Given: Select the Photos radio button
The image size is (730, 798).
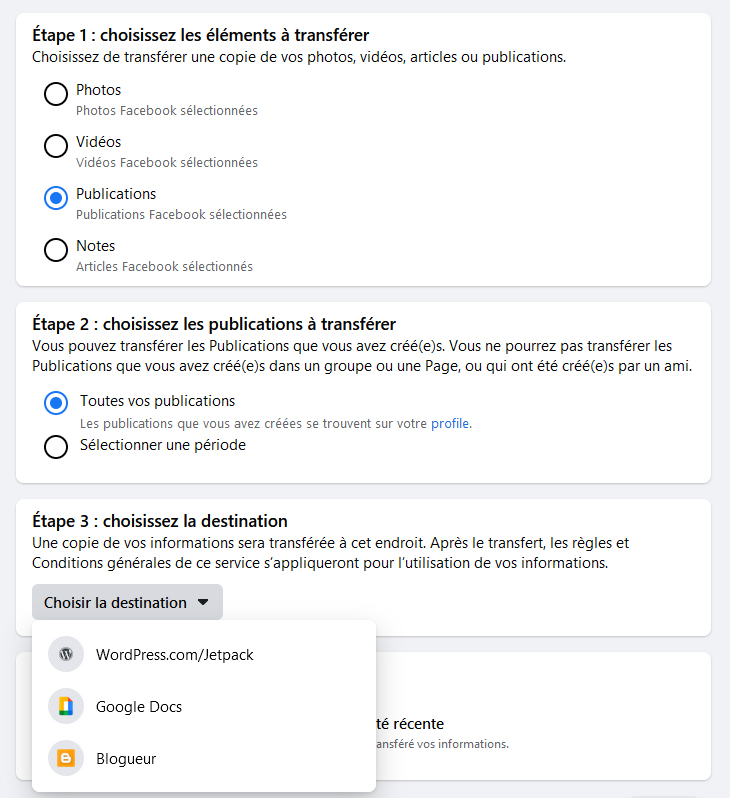Looking at the screenshot, I should 56,94.
